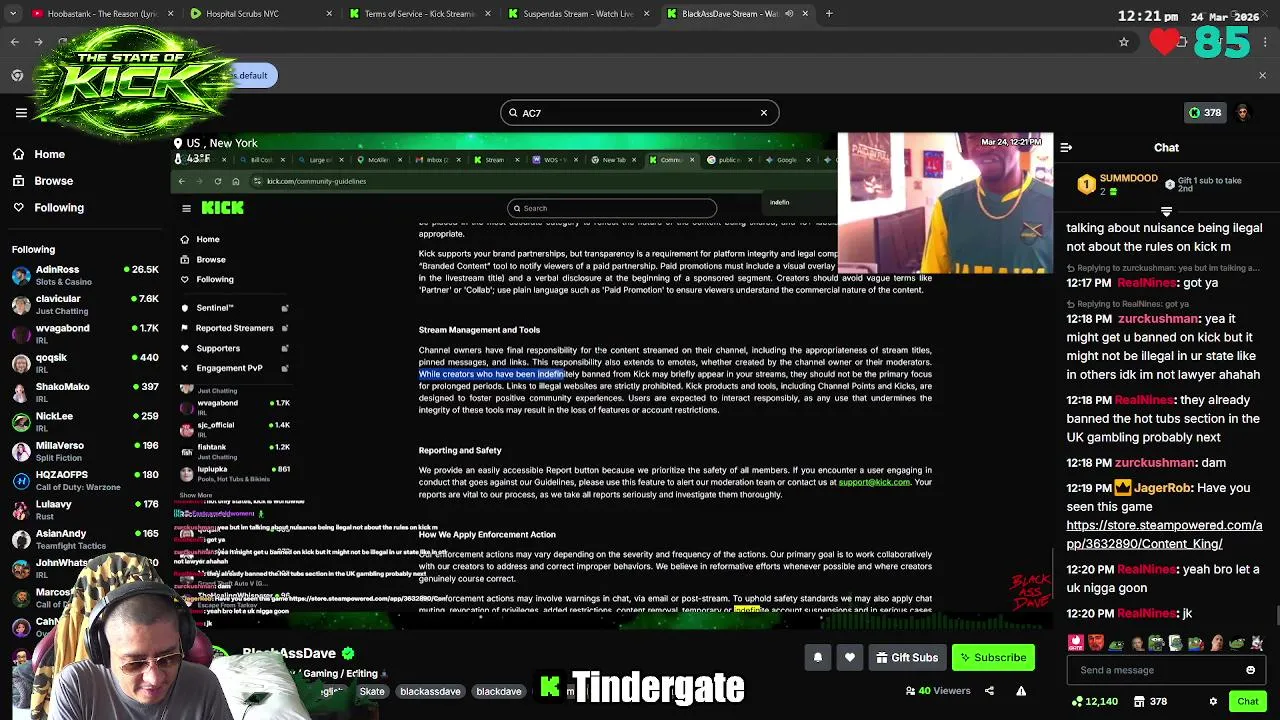The width and height of the screenshot is (1280, 720).
Task: Open the emoji picker in the message box
Action: [x=1250, y=670]
